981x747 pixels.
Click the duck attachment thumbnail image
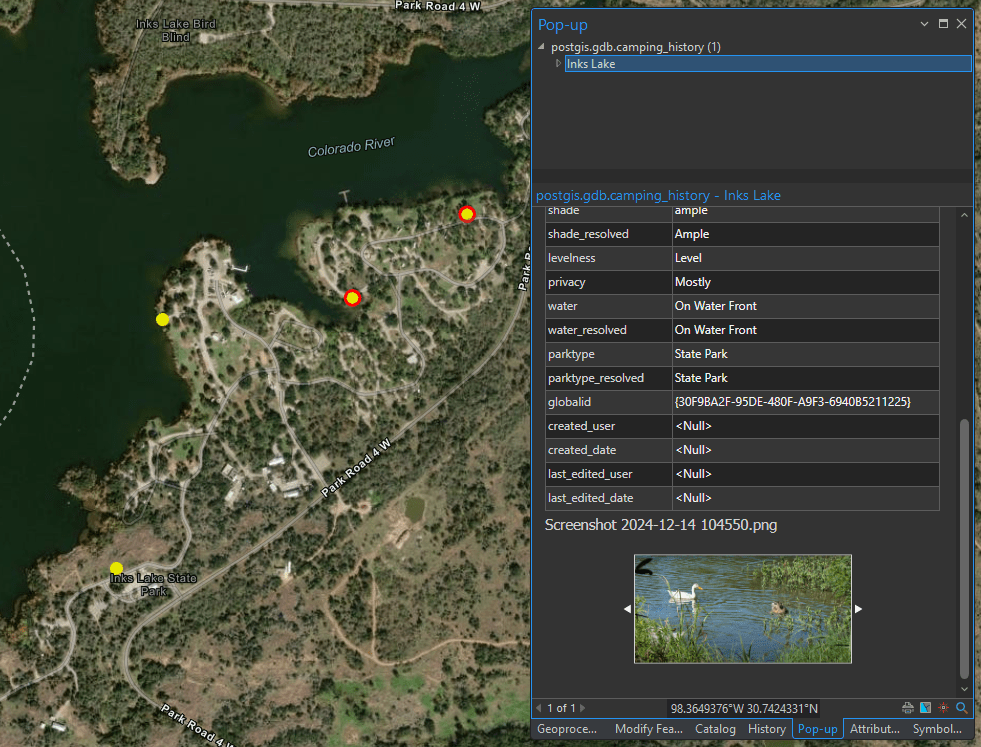[x=742, y=609]
